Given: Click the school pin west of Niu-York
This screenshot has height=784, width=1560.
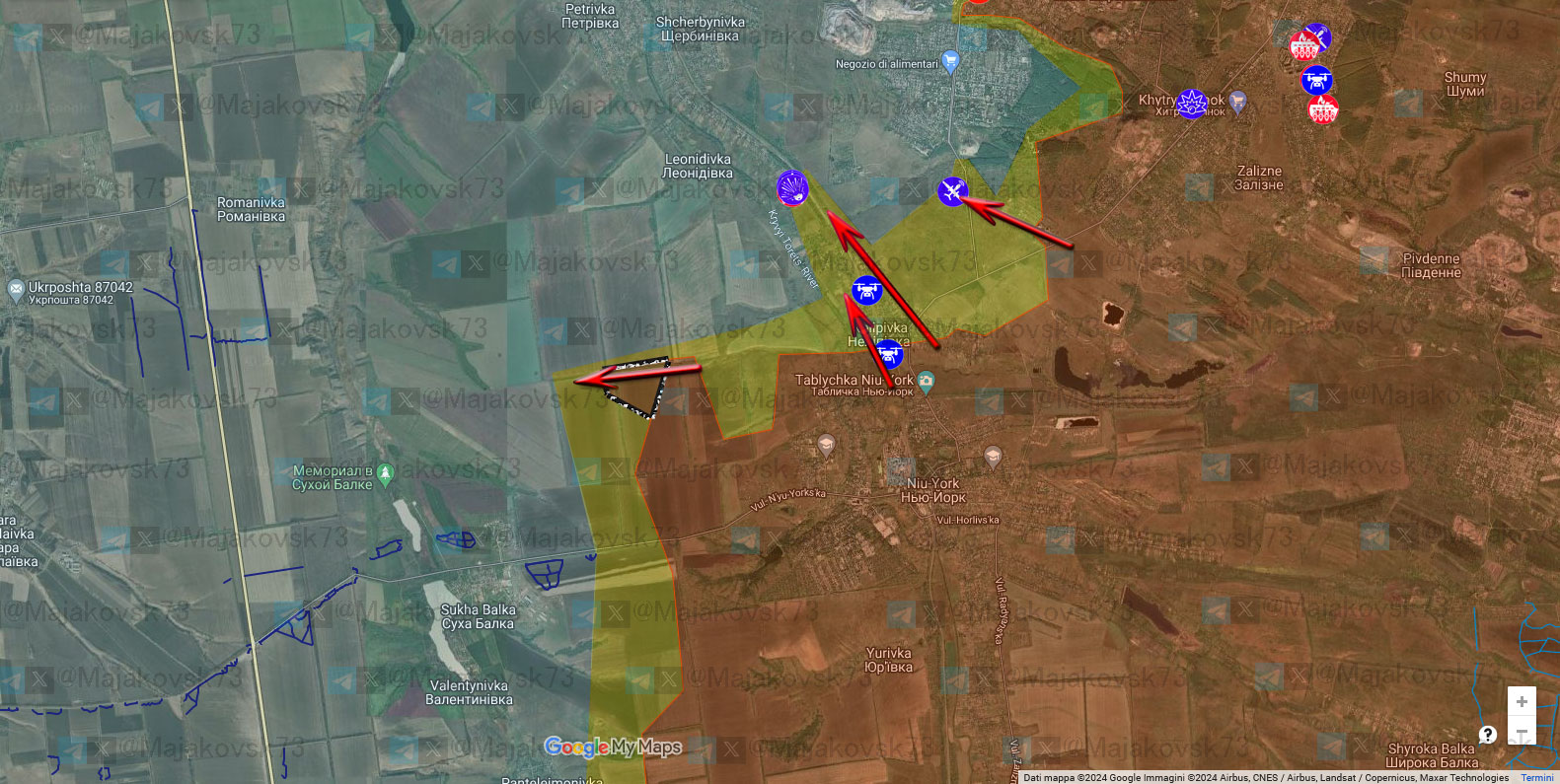Looking at the screenshot, I should [x=827, y=446].
